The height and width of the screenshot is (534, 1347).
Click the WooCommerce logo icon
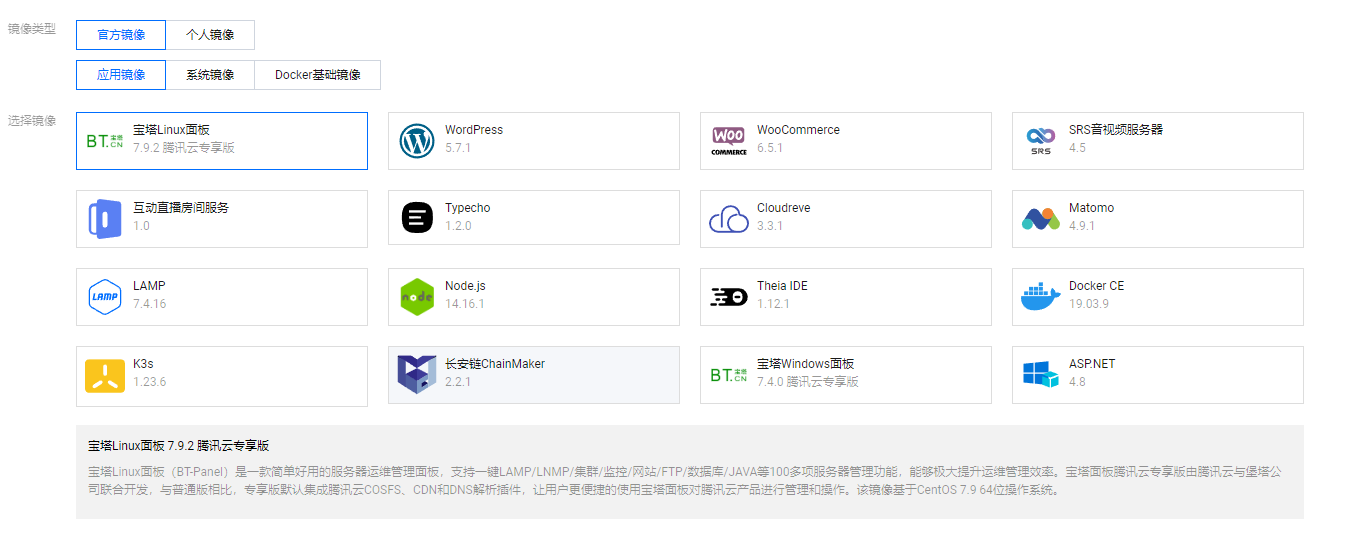pyautogui.click(x=729, y=141)
